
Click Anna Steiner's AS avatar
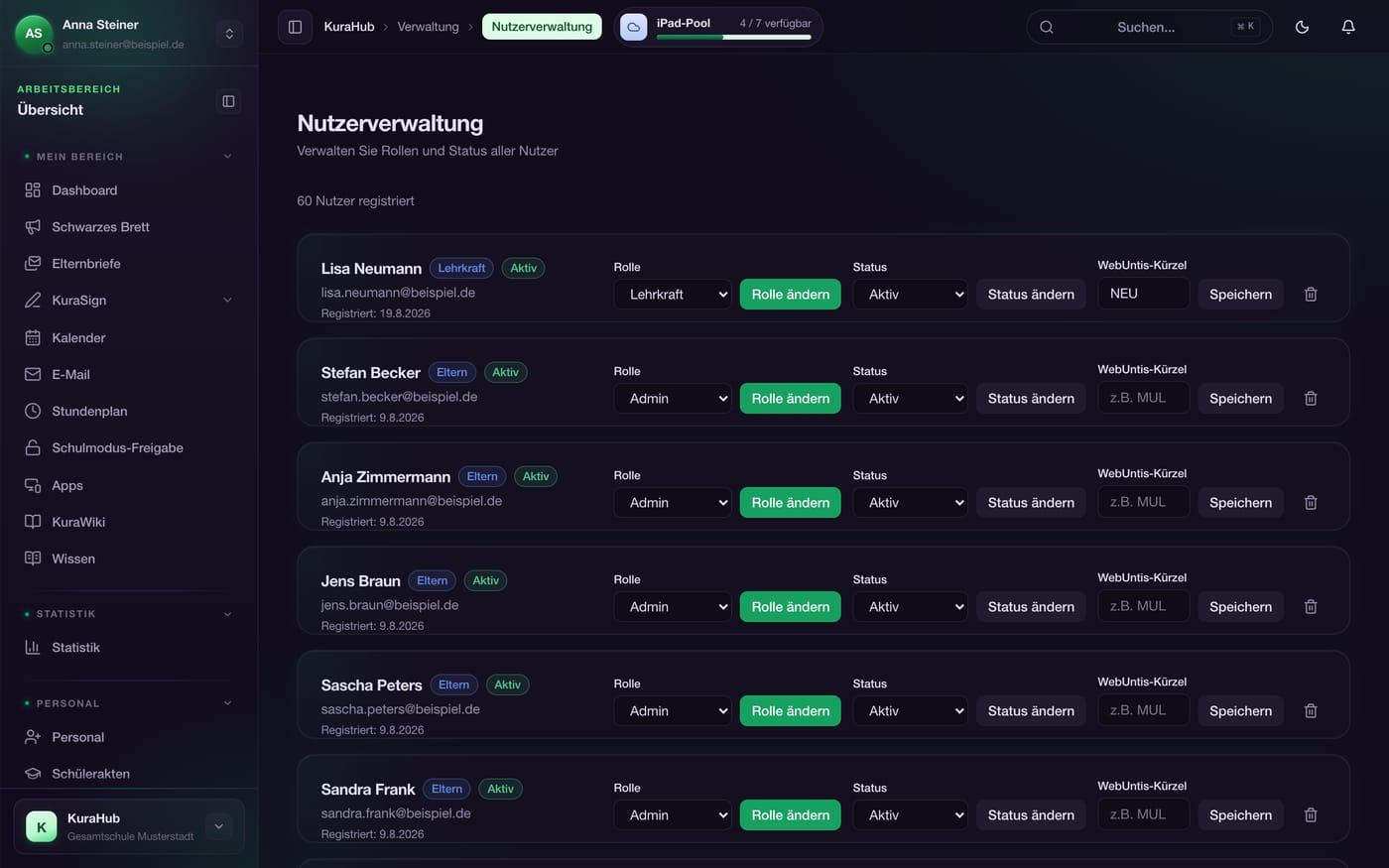click(x=34, y=34)
